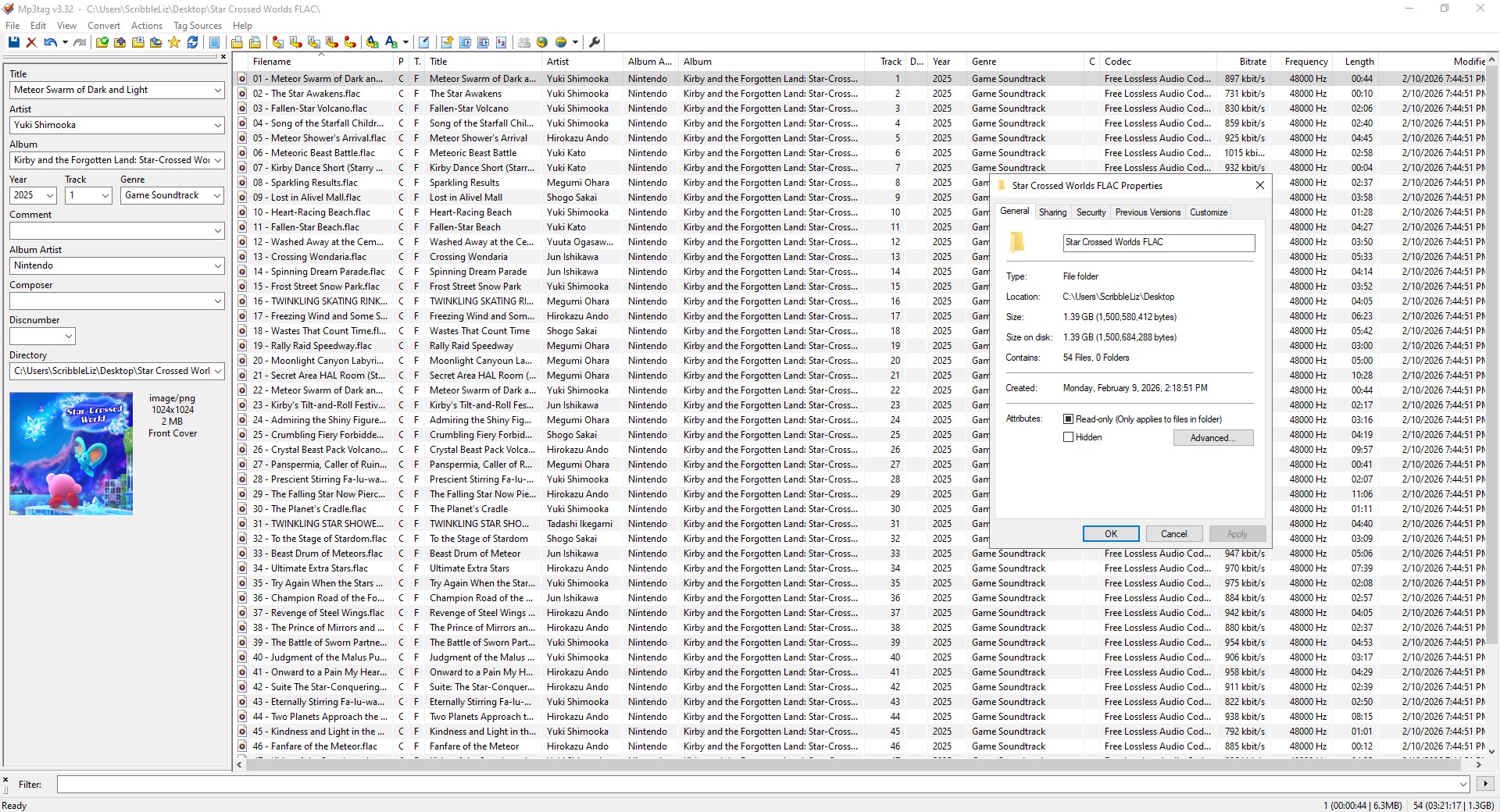Open the Artist field dropdown

217,125
